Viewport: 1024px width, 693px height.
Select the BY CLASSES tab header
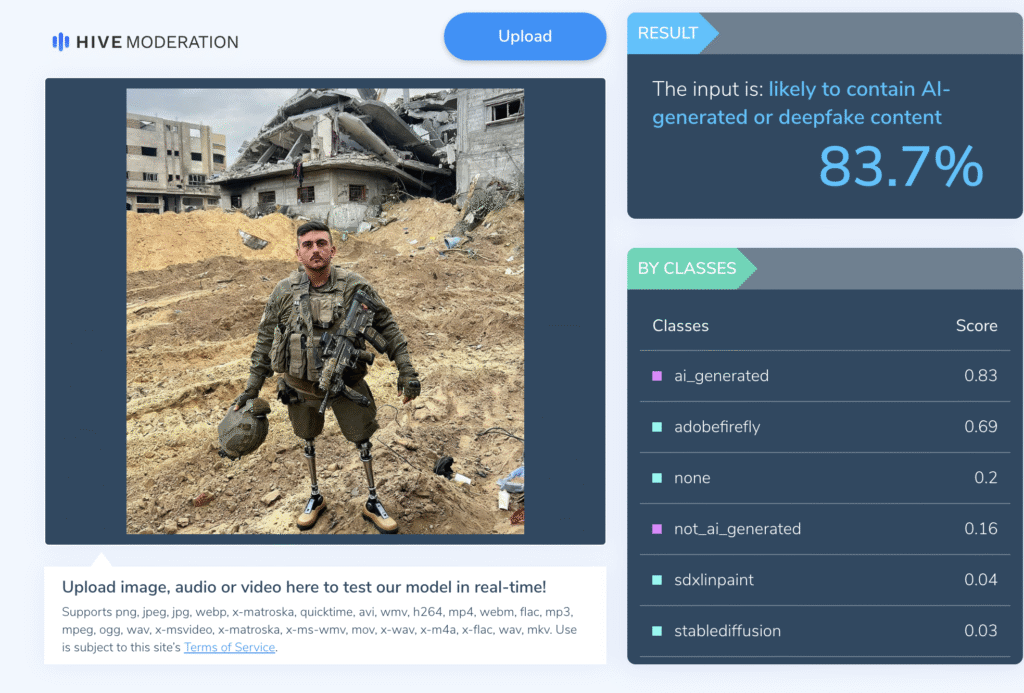tap(690, 268)
